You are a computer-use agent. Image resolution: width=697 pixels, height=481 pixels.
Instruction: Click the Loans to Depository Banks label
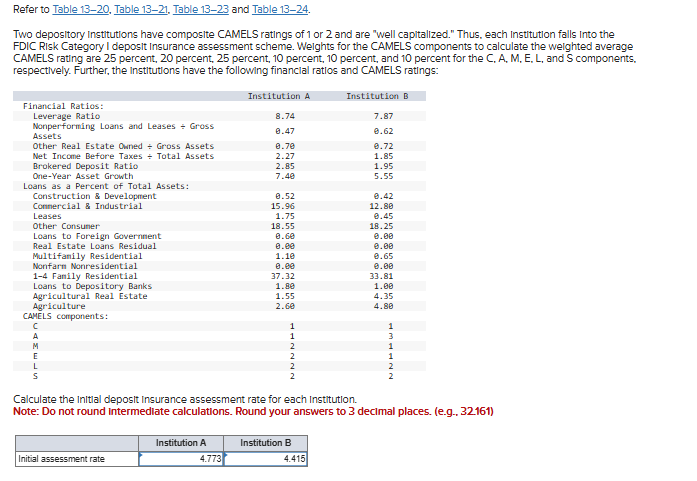point(92,286)
